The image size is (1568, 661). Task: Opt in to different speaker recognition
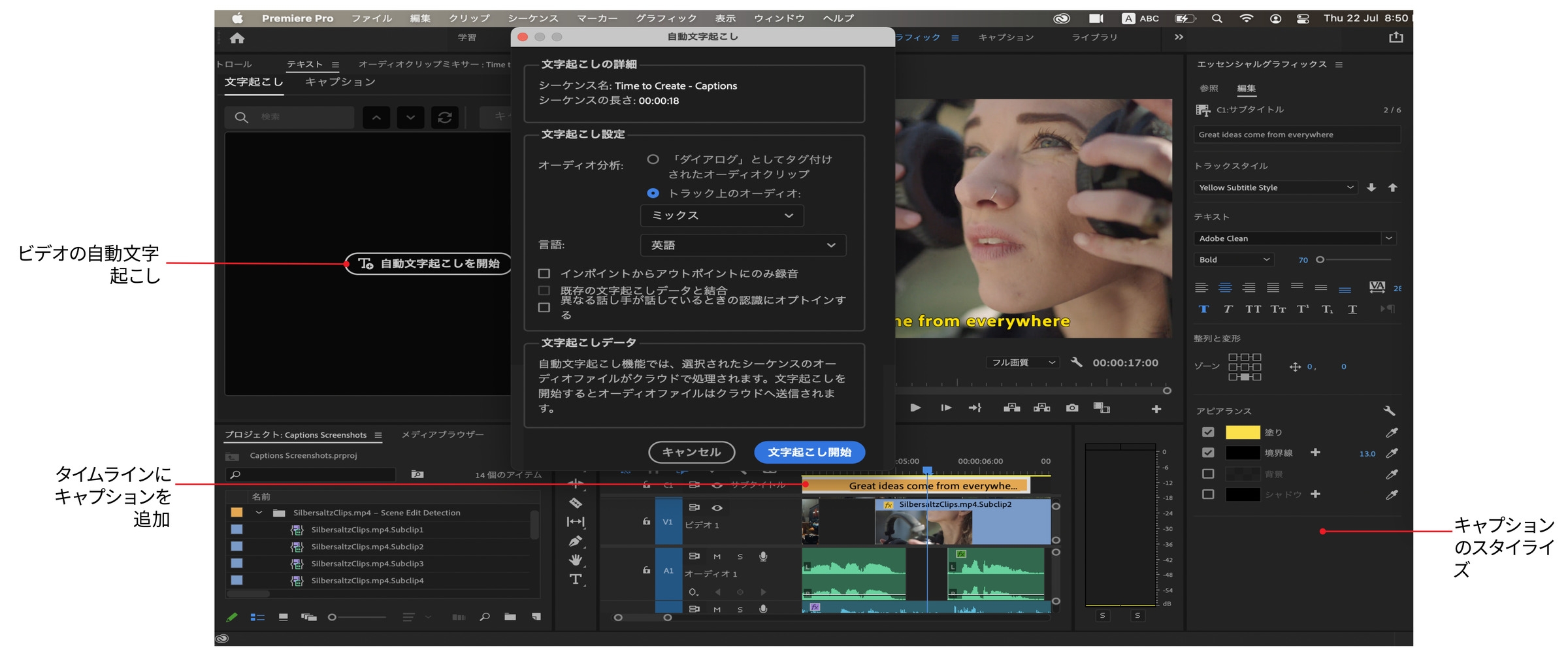[544, 307]
